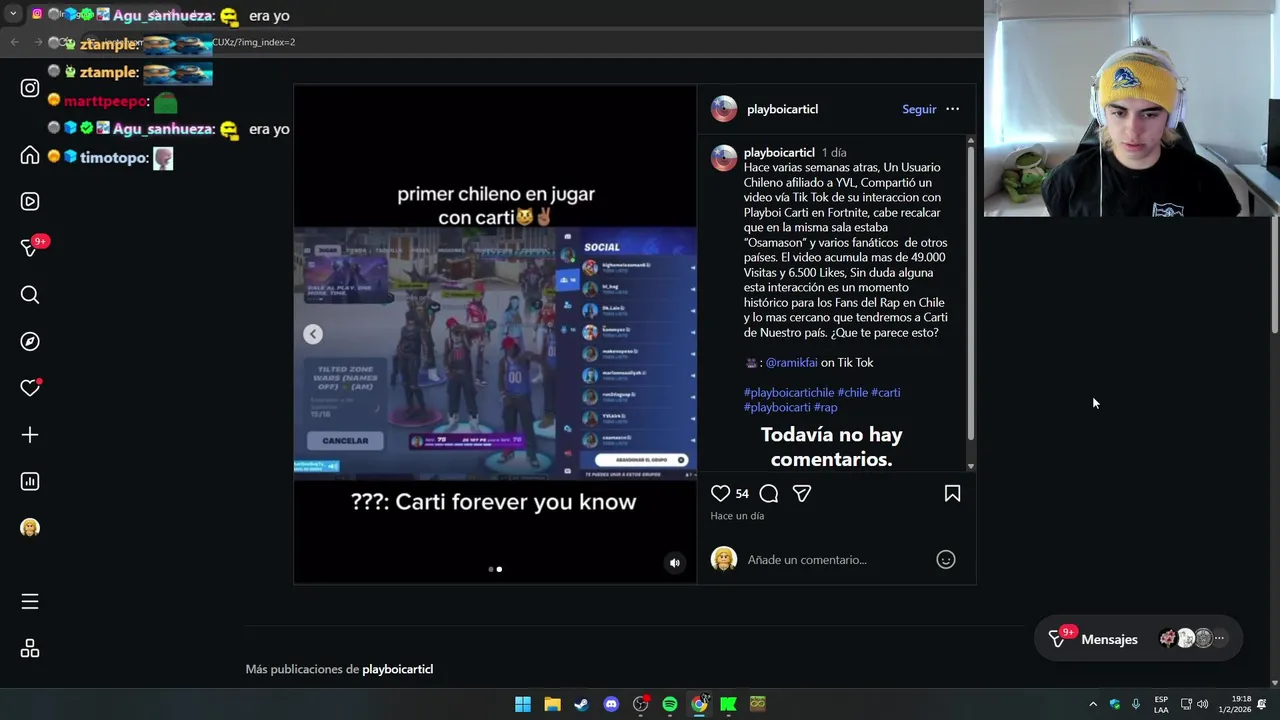
Task: Open tab search dropdown in Chrome
Action: point(13,14)
